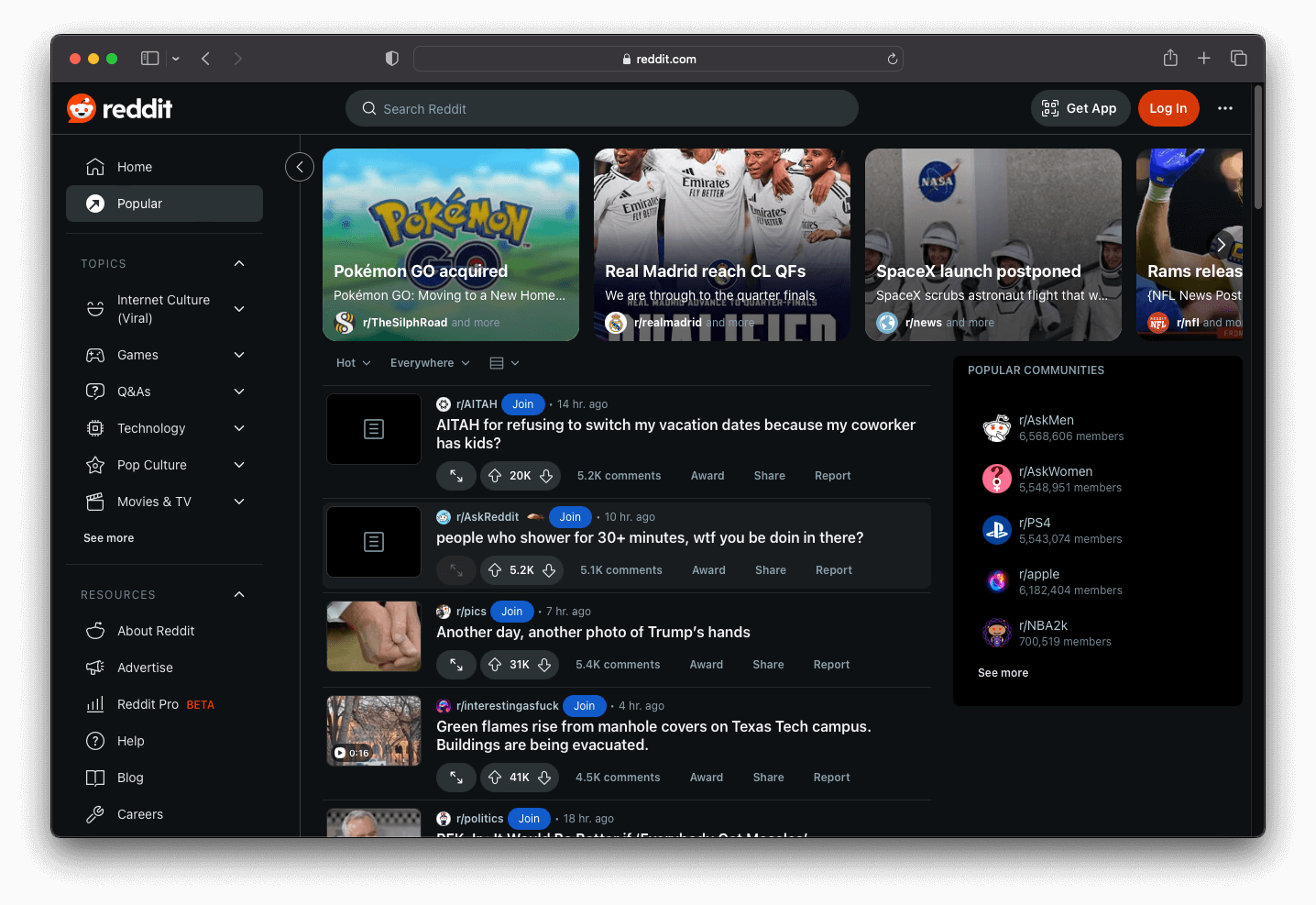This screenshot has height=905, width=1316.
Task: Open See more under Popular Communities
Action: pos(1003,672)
